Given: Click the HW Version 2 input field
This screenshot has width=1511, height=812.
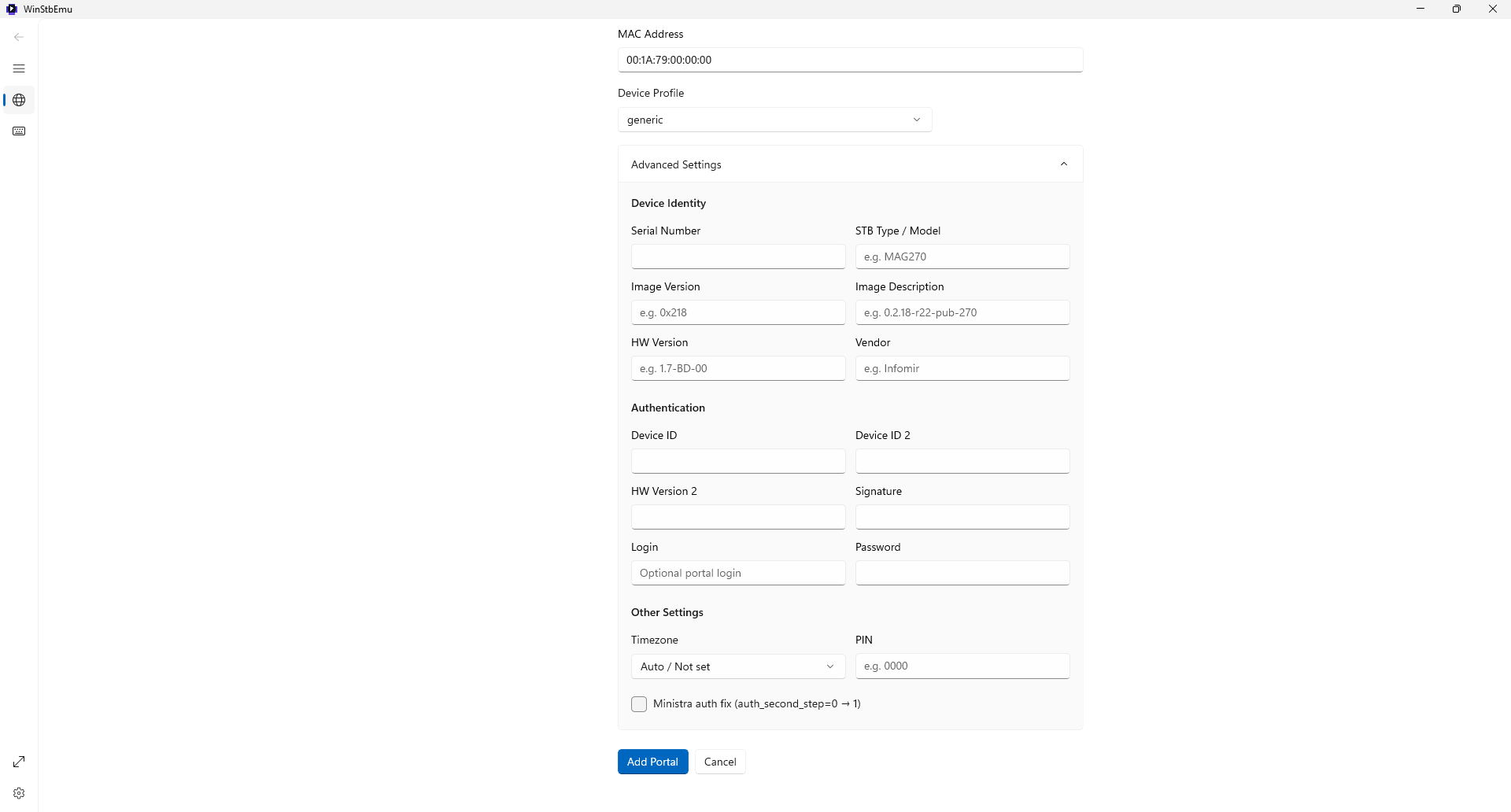Looking at the screenshot, I should [x=738, y=517].
